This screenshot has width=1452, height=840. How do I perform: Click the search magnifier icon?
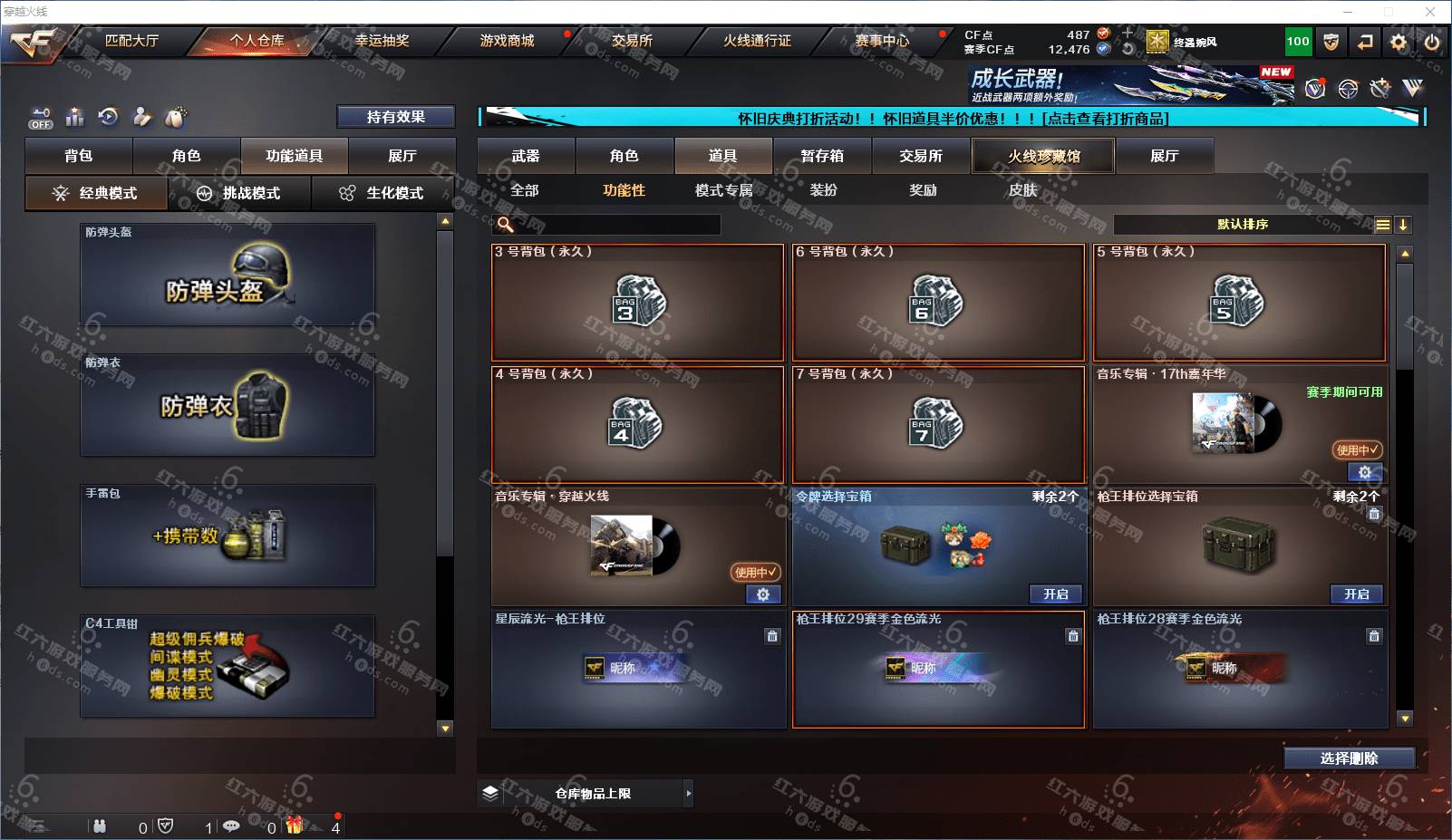[506, 224]
